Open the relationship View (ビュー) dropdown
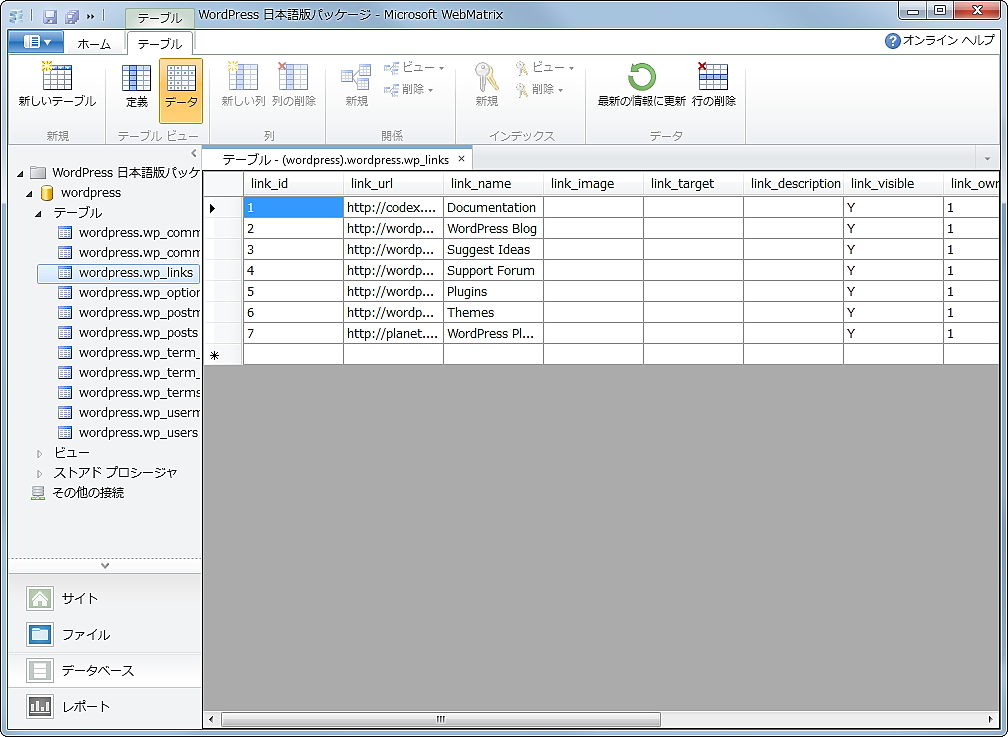This screenshot has width=1008, height=737. [x=415, y=68]
